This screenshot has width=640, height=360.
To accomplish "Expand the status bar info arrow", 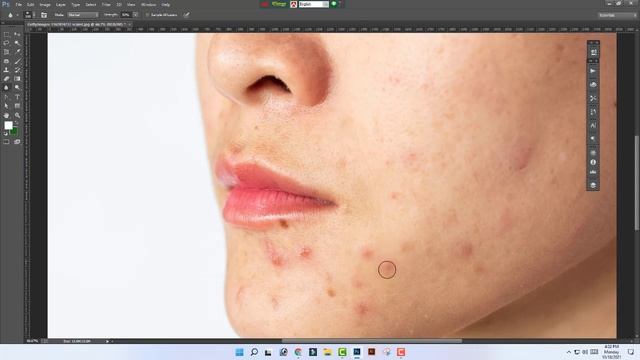I will (x=107, y=341).
